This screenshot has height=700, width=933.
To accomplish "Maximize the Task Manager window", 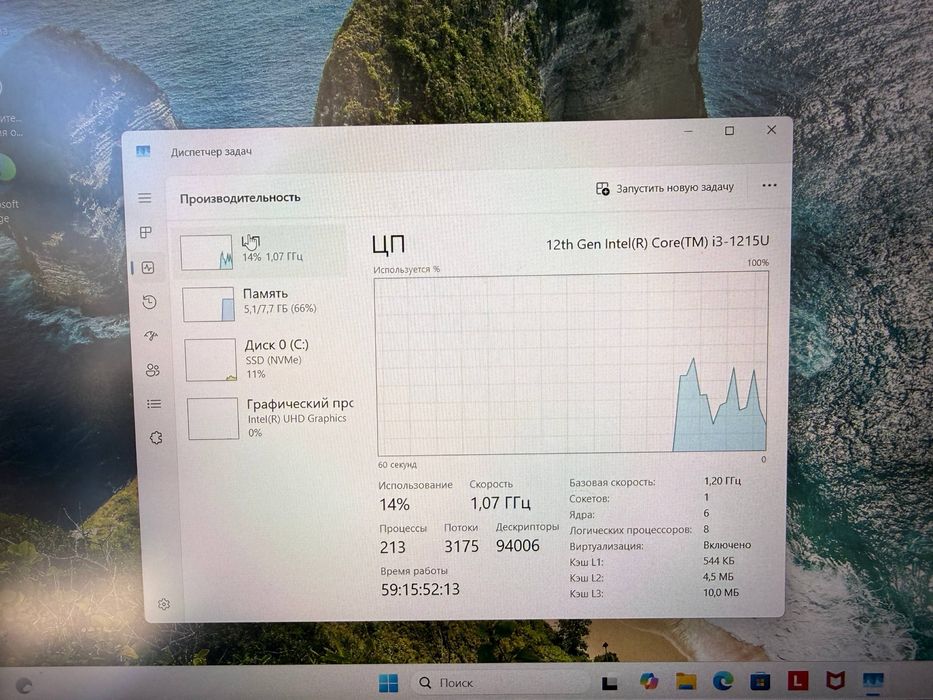I will click(730, 130).
